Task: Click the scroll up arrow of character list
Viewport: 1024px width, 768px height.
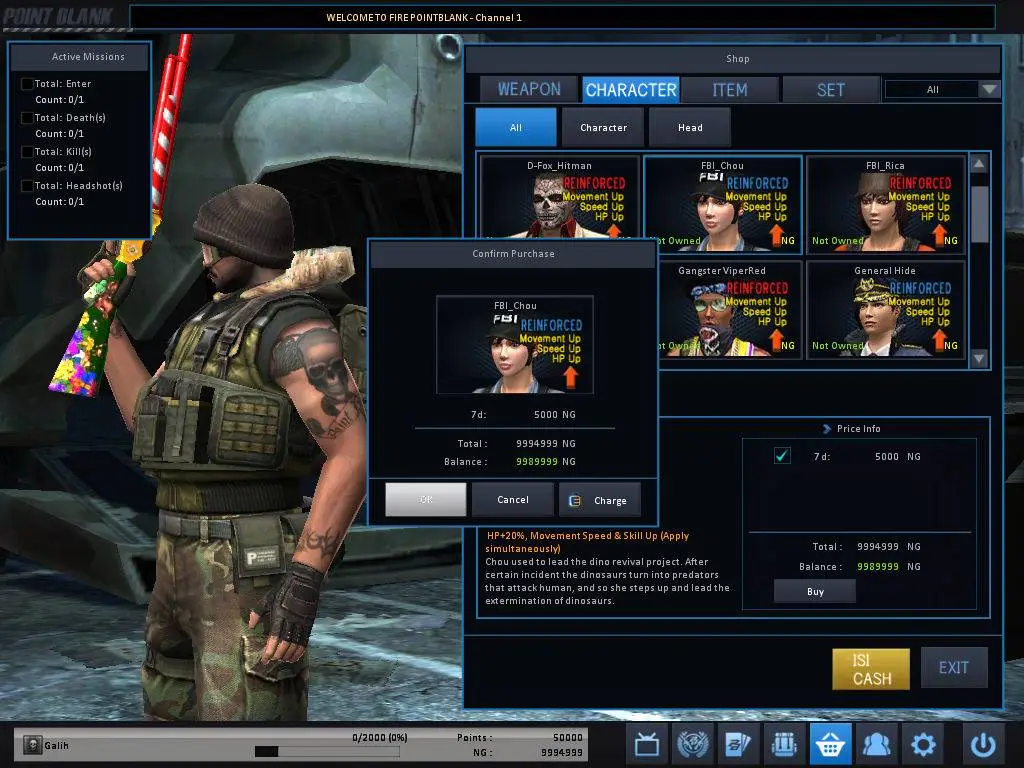Action: coord(979,164)
